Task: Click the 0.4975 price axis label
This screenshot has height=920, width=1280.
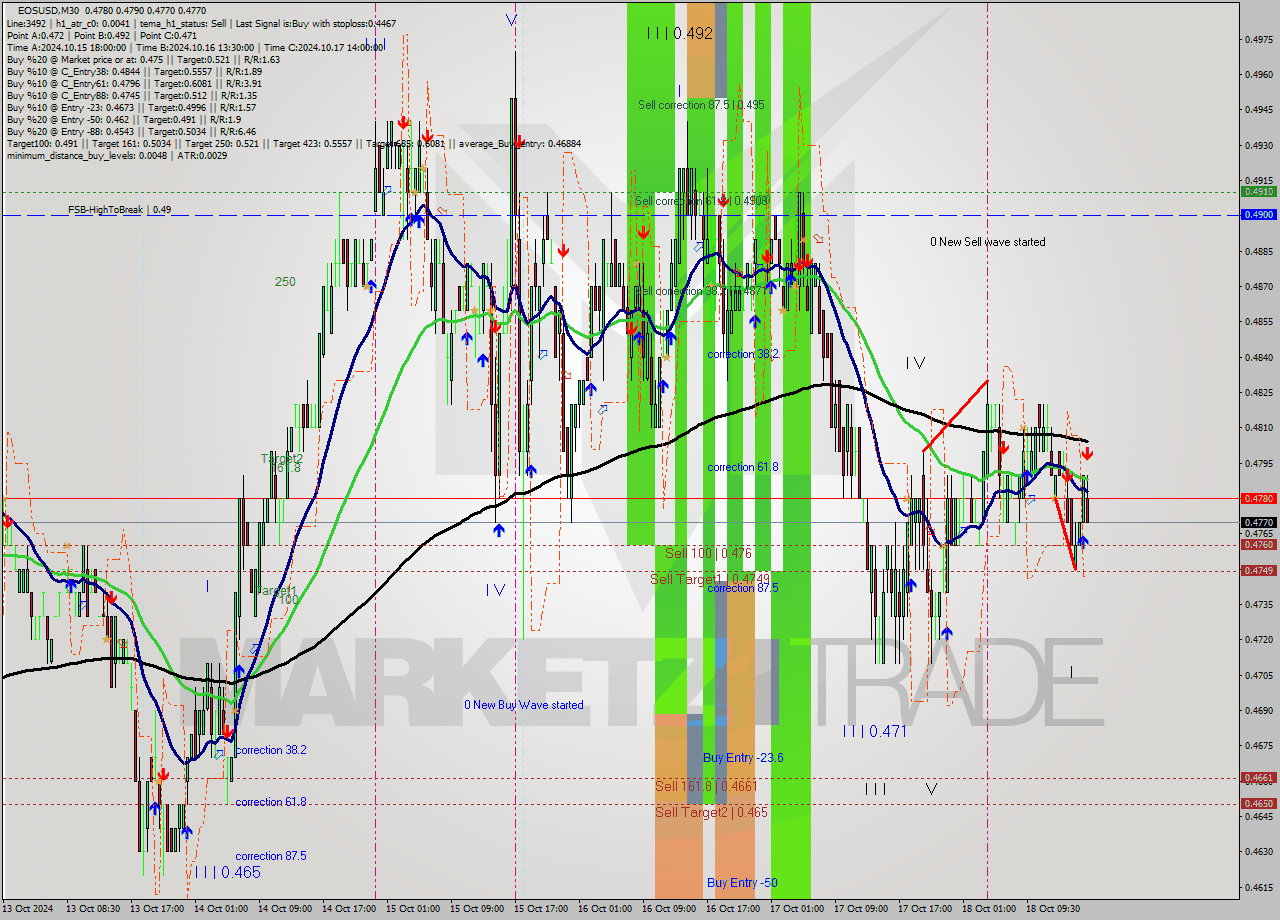Action: [x=1258, y=40]
